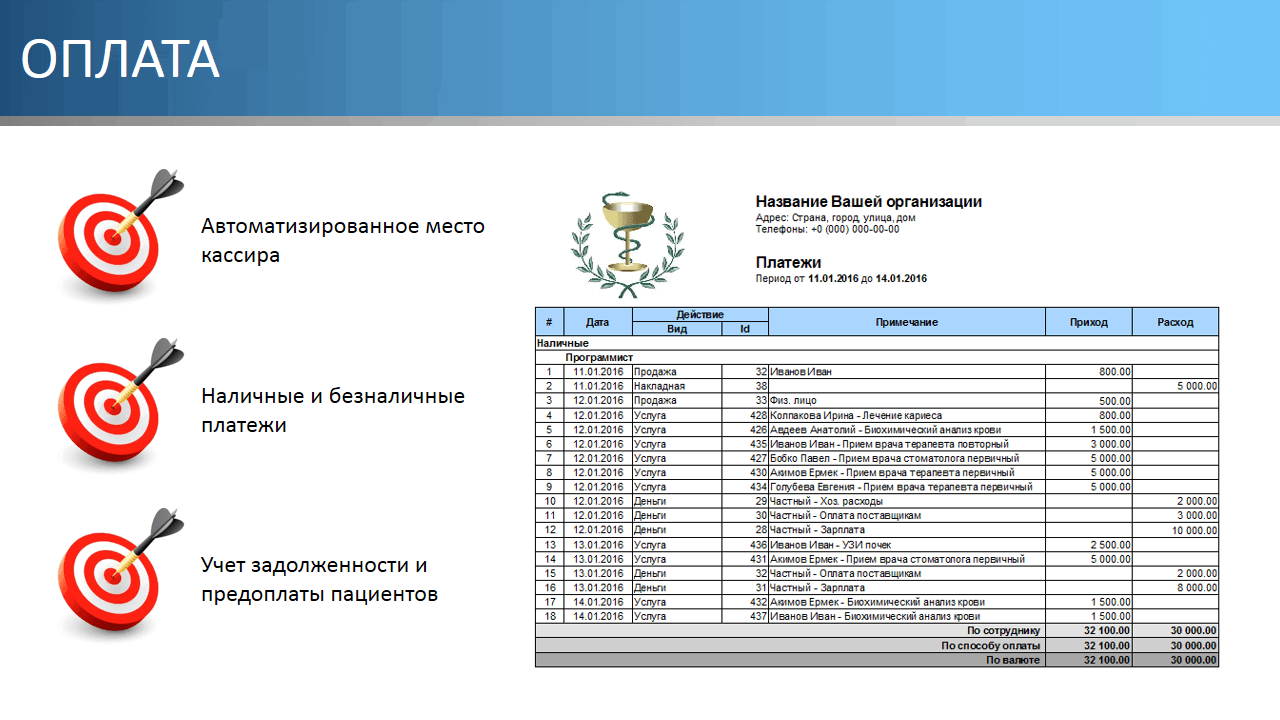Select the "Вид" sub-column header
This screenshot has width=1280, height=720.
(677, 329)
